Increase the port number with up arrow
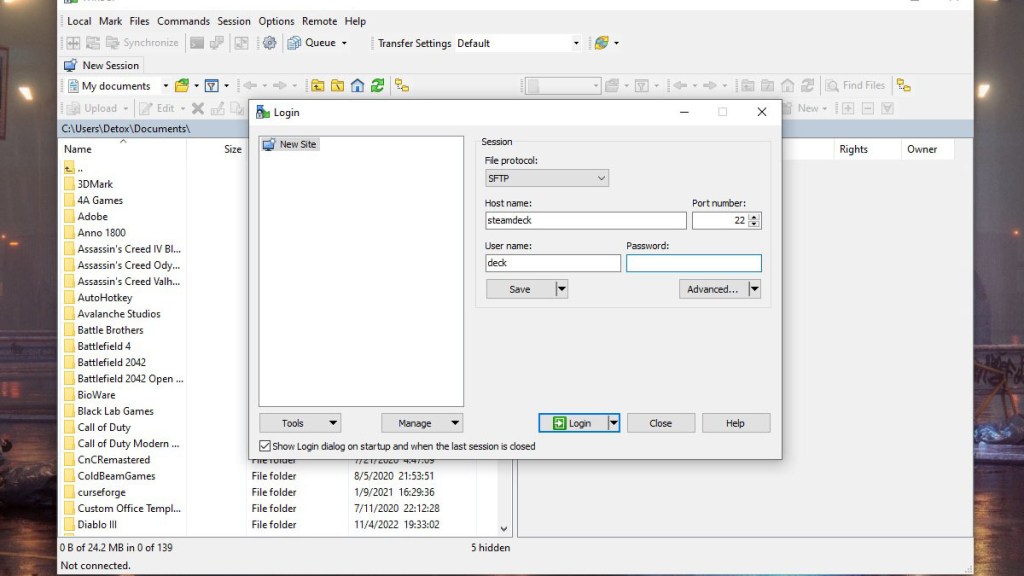This screenshot has height=576, width=1024. coord(754,216)
